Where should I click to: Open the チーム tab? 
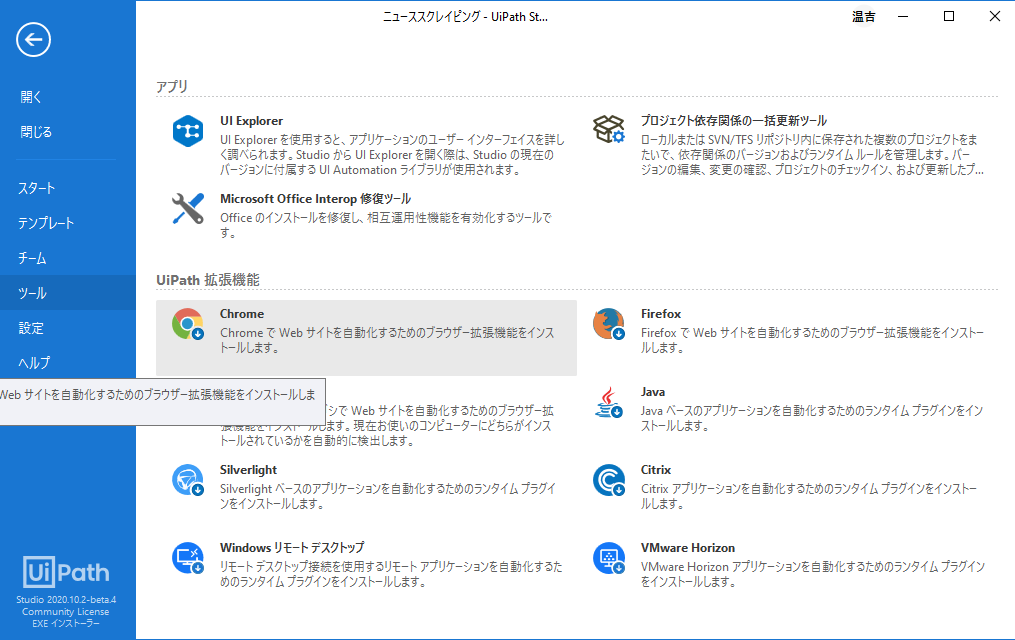[68, 258]
